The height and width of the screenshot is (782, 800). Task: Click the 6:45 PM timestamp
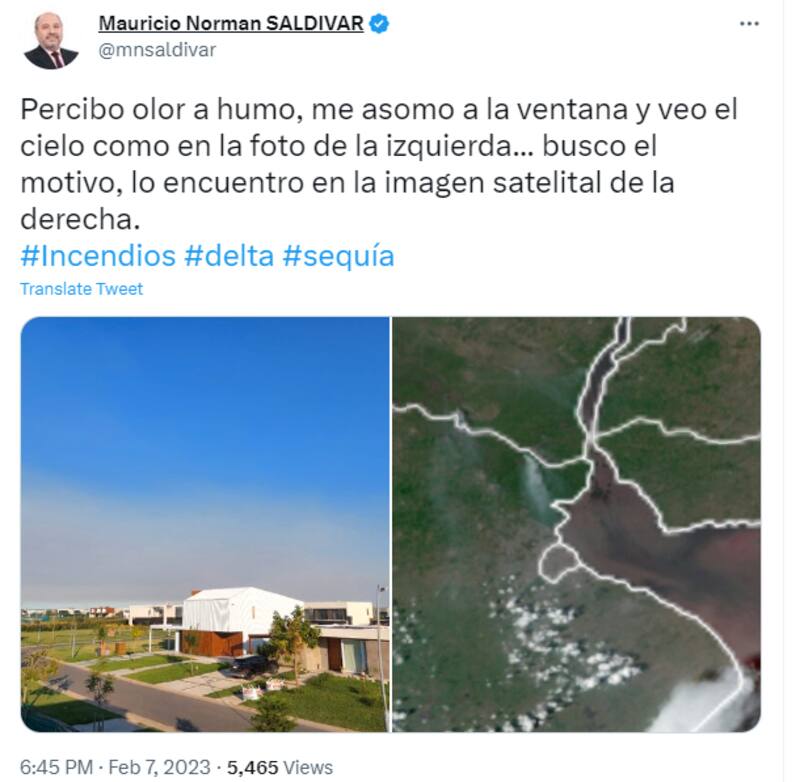[x=56, y=767]
